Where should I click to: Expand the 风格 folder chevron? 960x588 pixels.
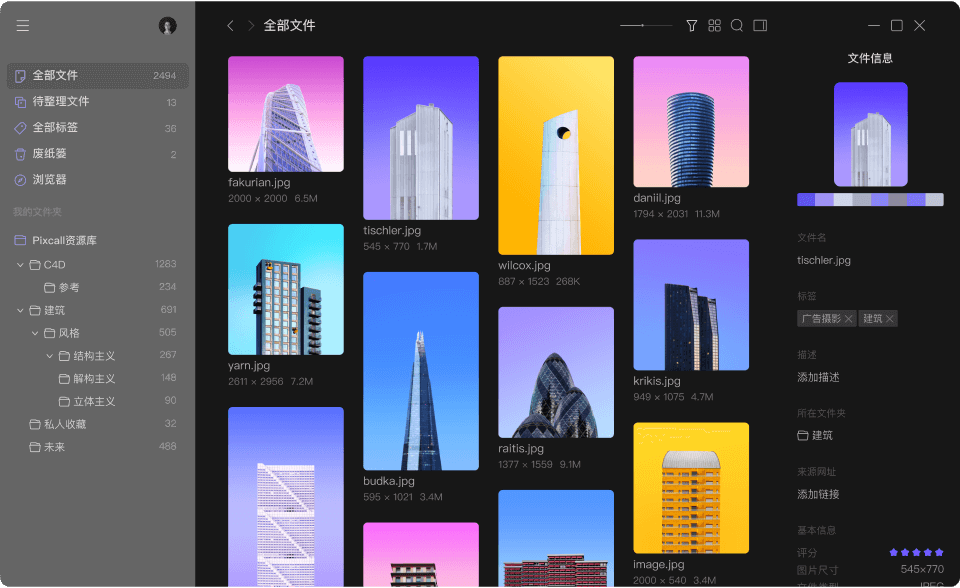34,332
